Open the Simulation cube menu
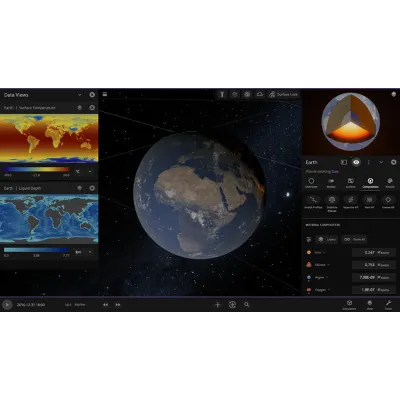 pyautogui.click(x=349, y=304)
